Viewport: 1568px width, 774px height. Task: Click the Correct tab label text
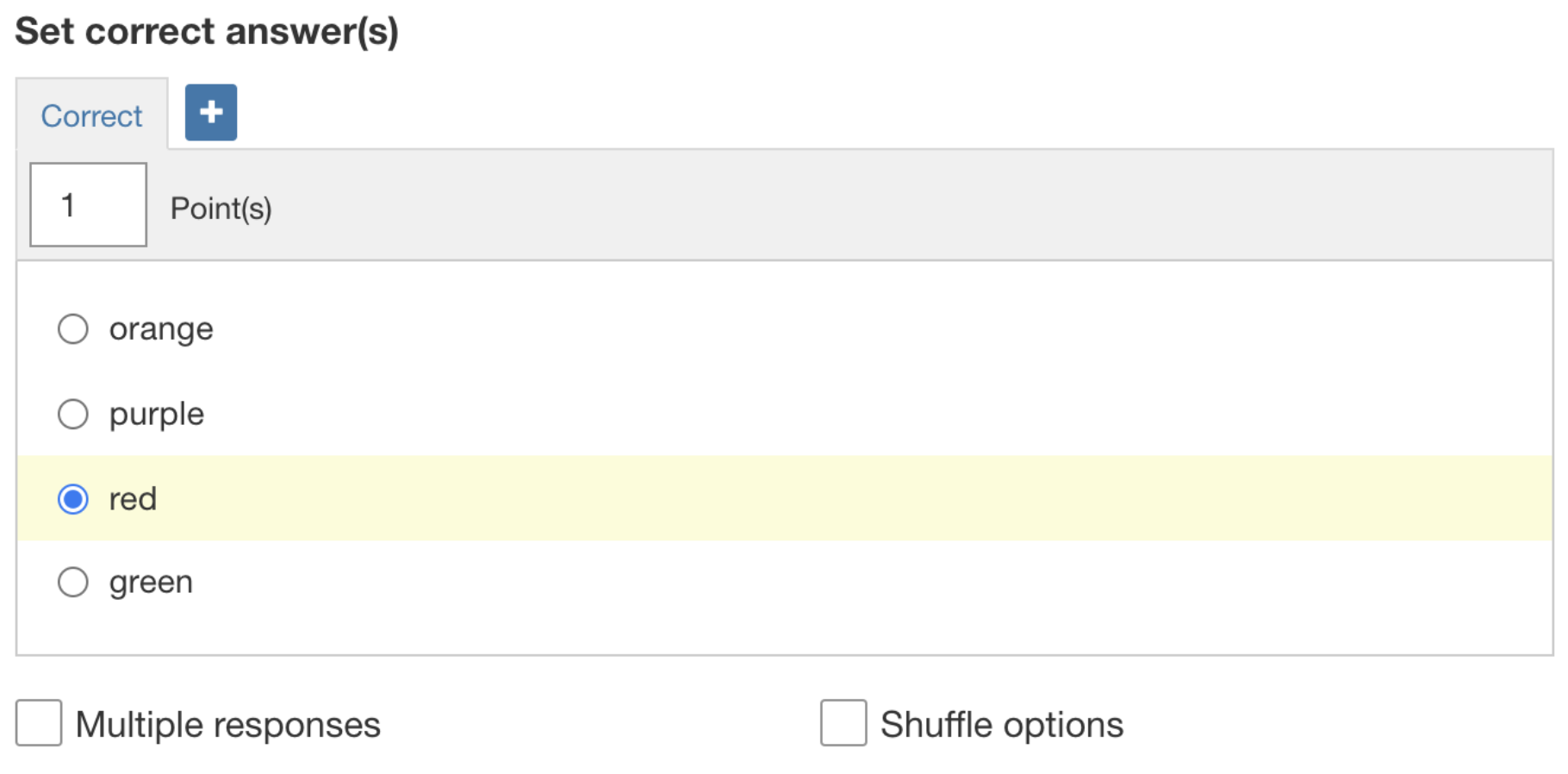tap(90, 115)
